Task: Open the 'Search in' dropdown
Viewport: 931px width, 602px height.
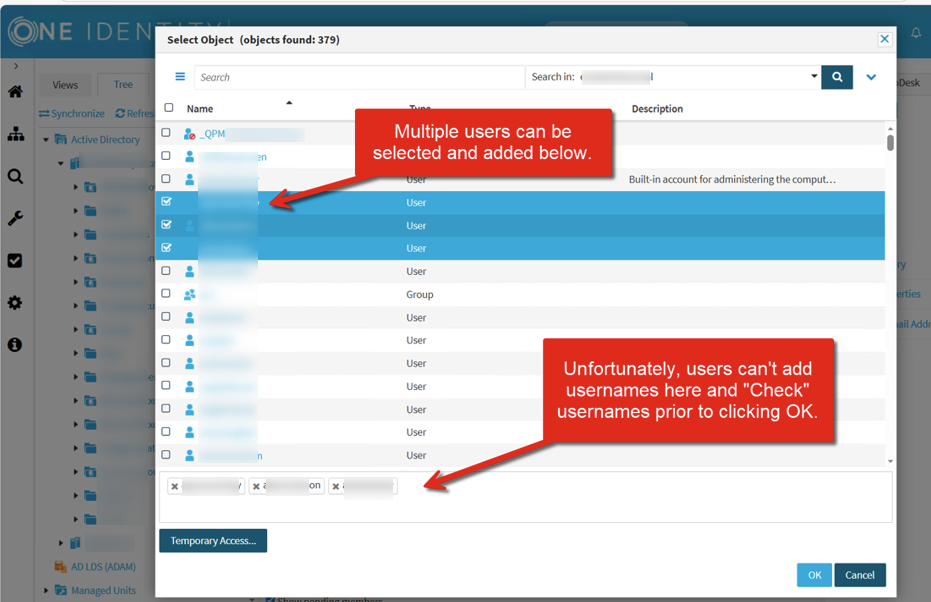Action: click(x=813, y=77)
